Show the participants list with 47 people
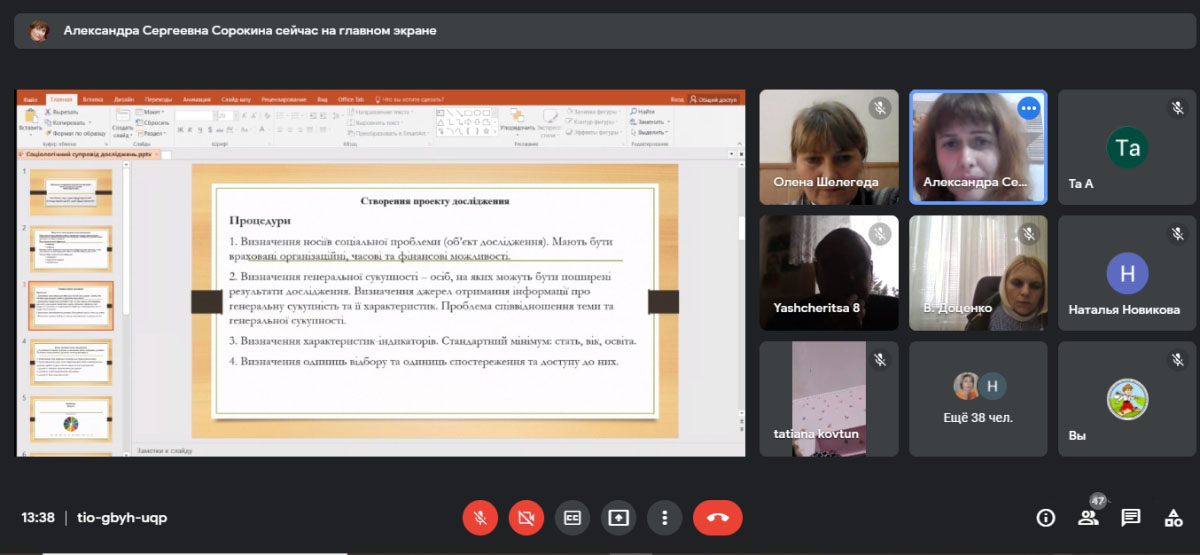Screen dimensions: 1200x555 click(1088, 517)
